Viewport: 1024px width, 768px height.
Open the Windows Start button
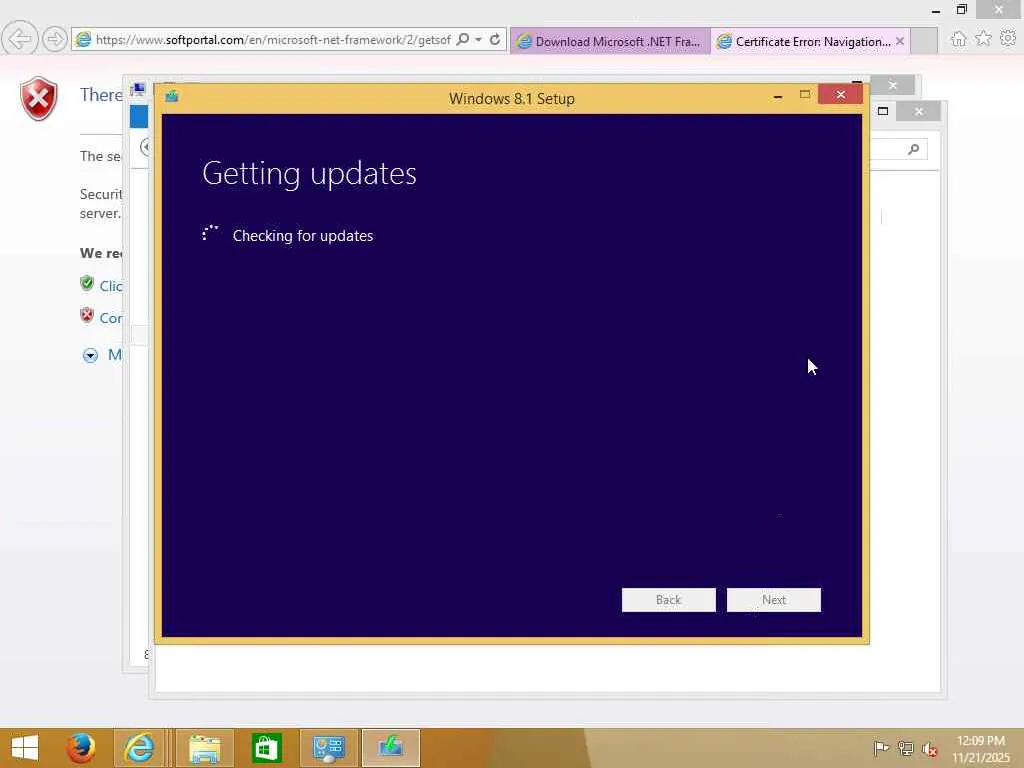(x=25, y=748)
